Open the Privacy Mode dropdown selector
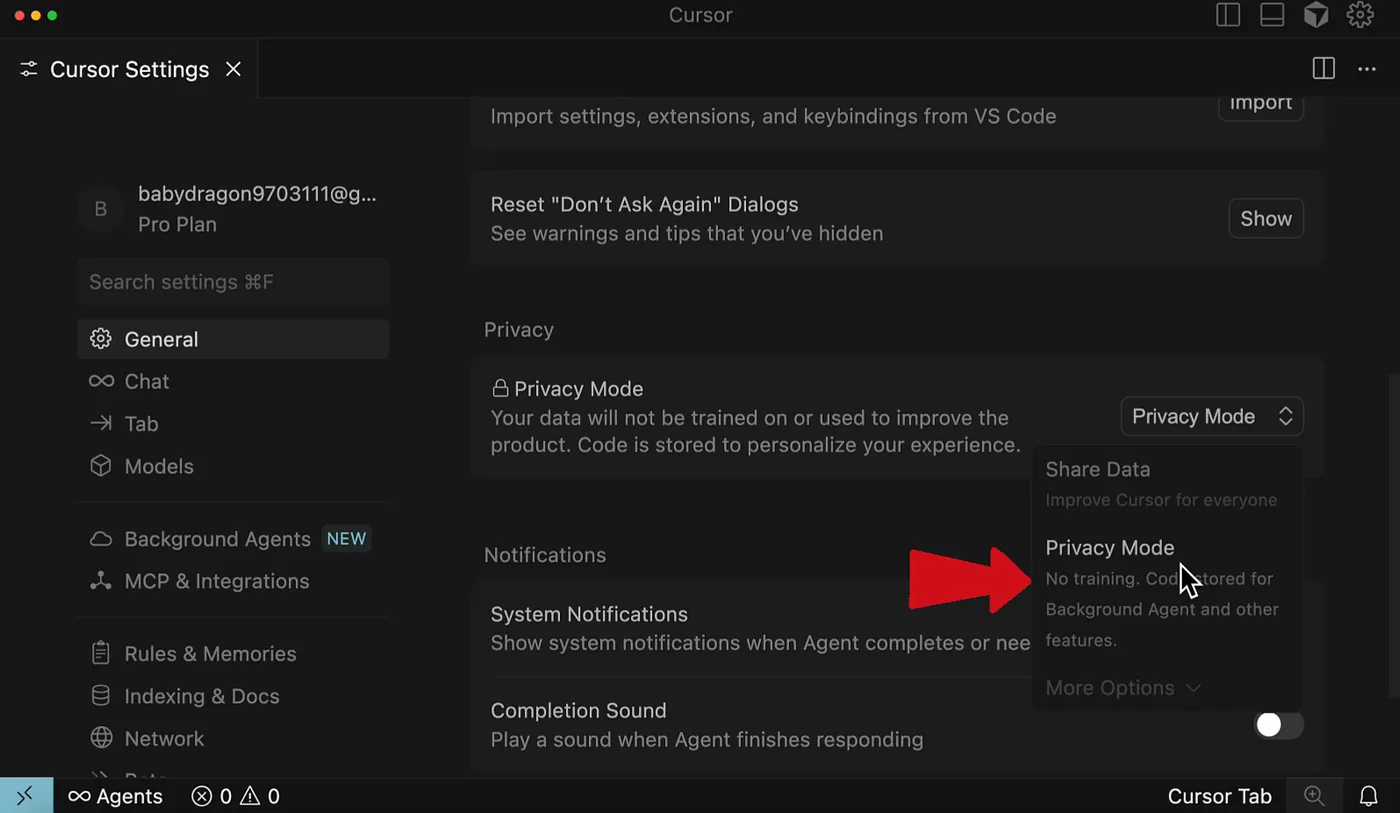 coord(1212,416)
